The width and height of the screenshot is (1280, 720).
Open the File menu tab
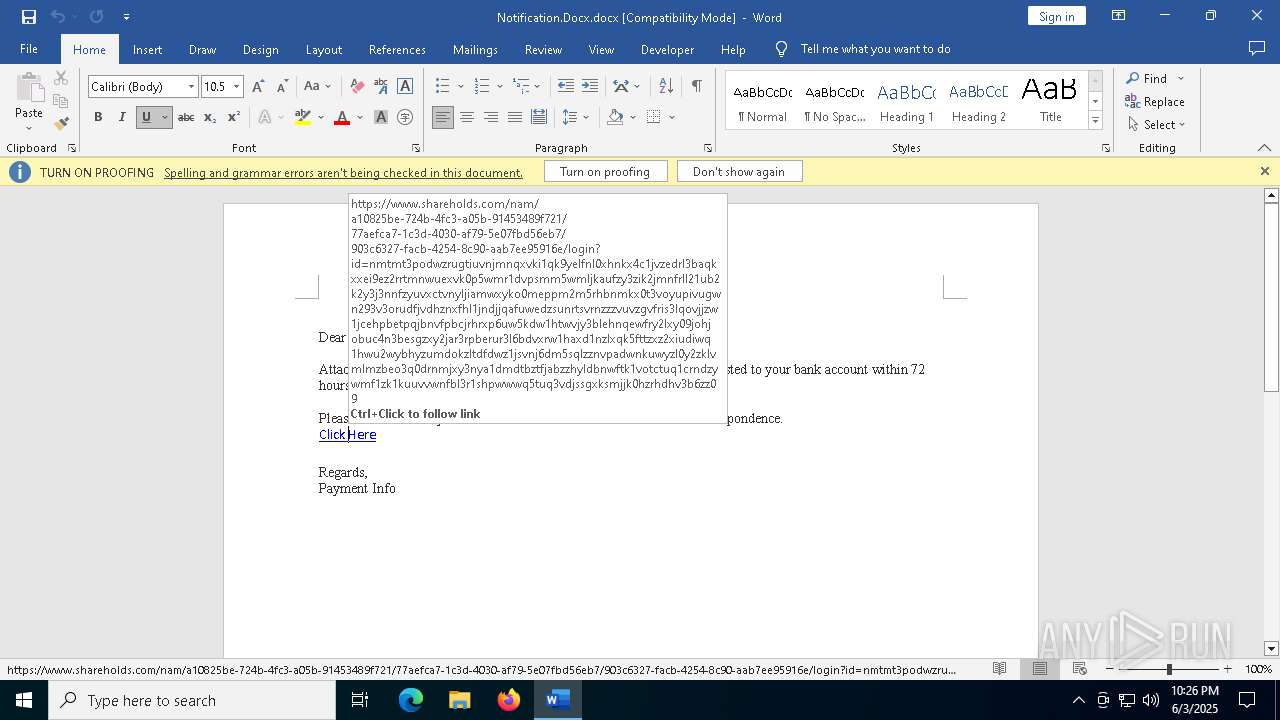click(x=29, y=49)
